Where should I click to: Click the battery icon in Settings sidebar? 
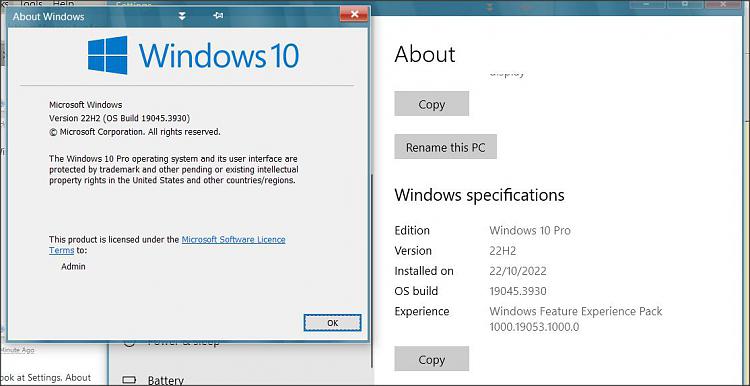click(x=129, y=380)
